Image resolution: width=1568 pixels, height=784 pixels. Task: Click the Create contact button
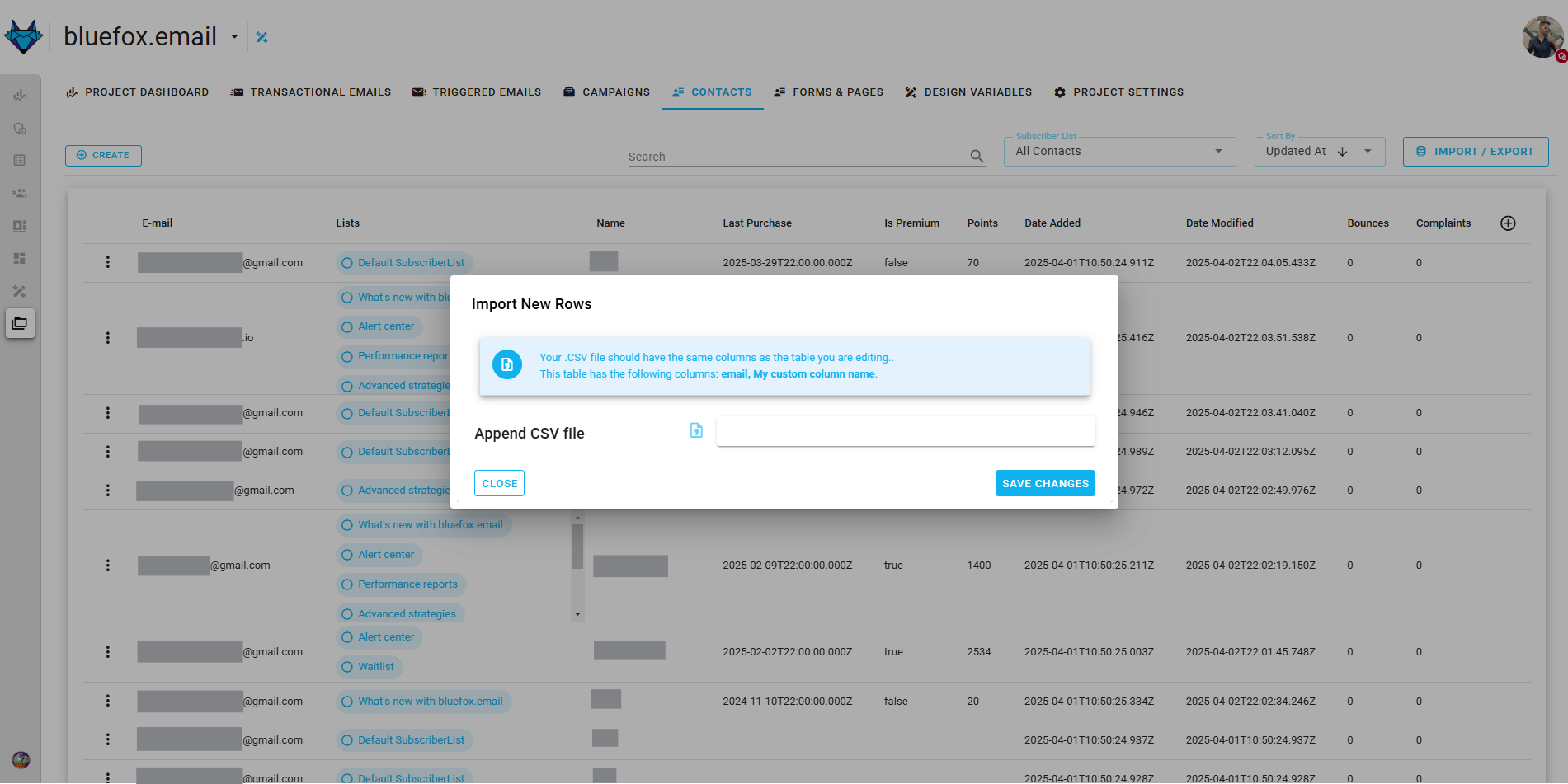pyautogui.click(x=103, y=155)
